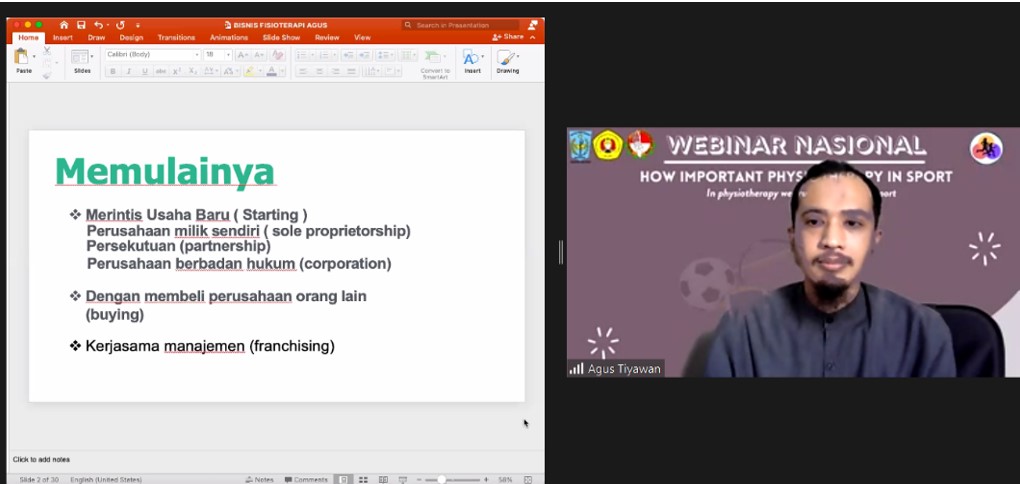Increase the list indent level
The width and height of the screenshot is (1020, 484).
[x=364, y=55]
